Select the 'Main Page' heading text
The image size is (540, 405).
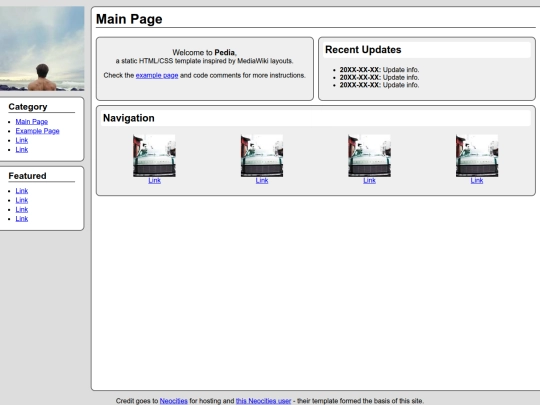pos(129,19)
